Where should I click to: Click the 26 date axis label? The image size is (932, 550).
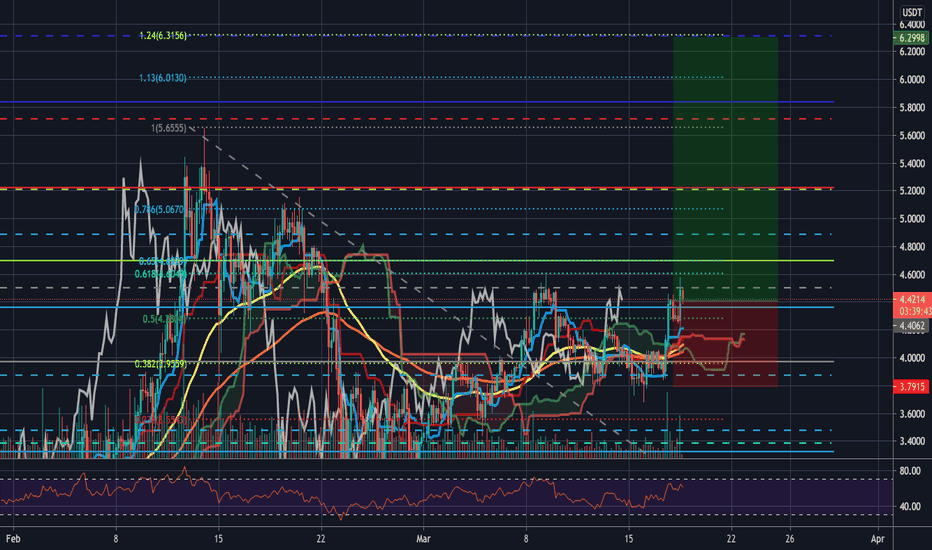coord(789,539)
